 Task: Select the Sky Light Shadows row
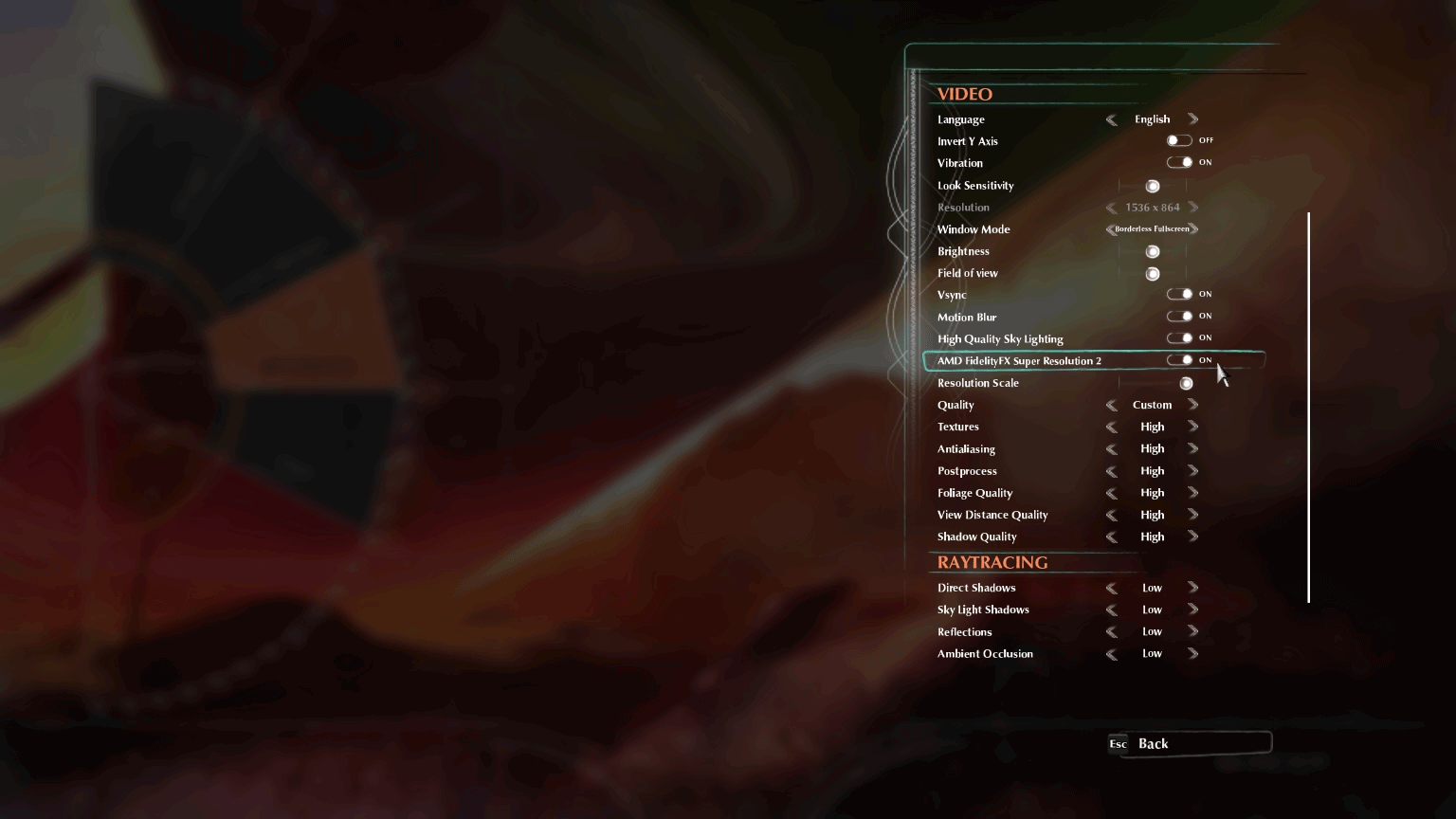point(1094,610)
